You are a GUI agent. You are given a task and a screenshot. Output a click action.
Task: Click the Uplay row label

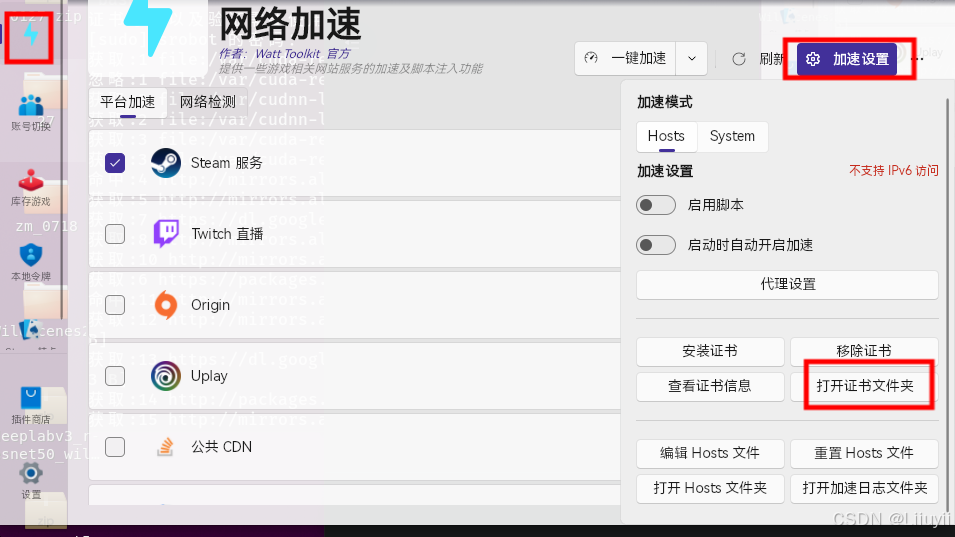pyautogui.click(x=209, y=376)
